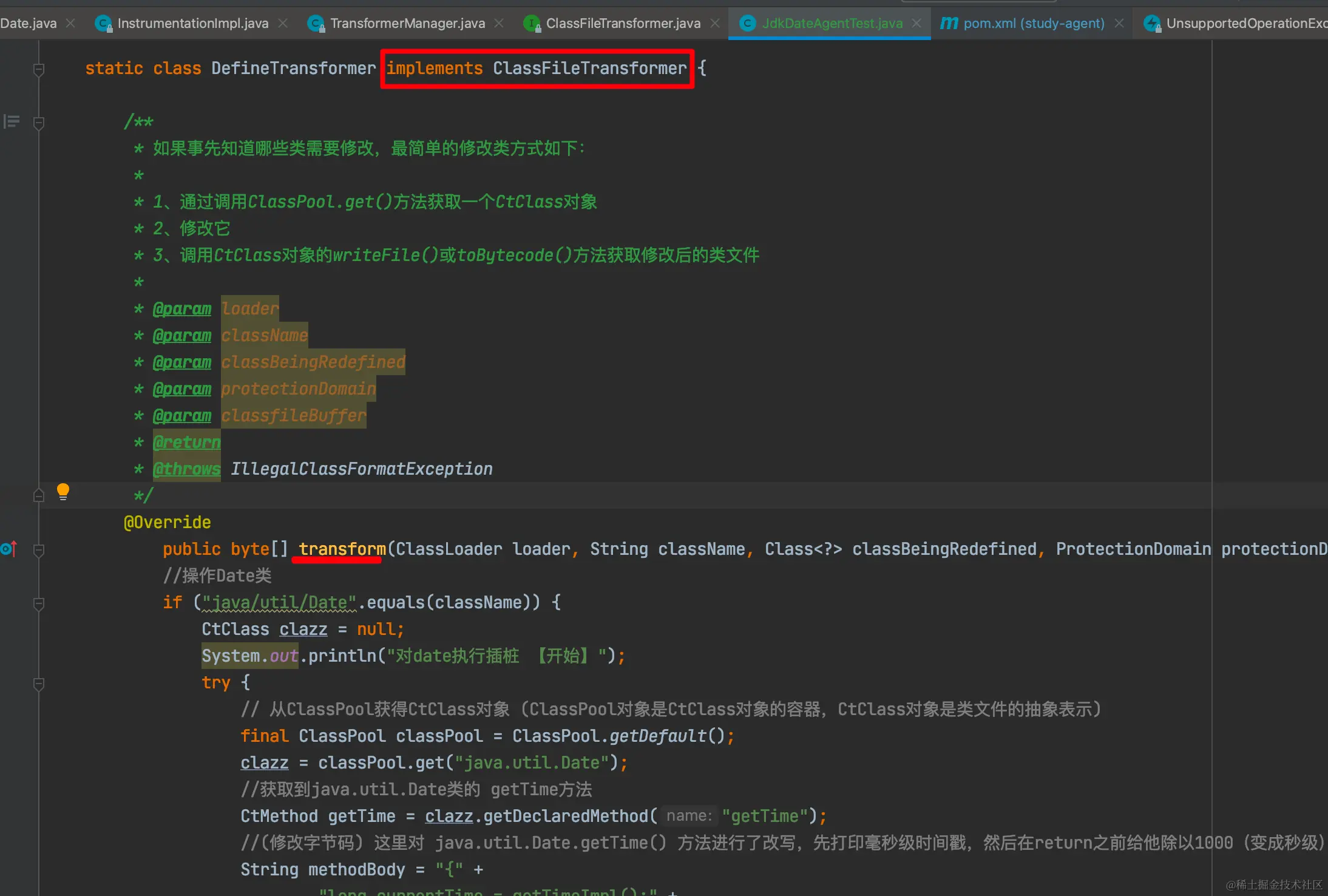Close the InstrumentationImpl.java tab

pyautogui.click(x=283, y=23)
